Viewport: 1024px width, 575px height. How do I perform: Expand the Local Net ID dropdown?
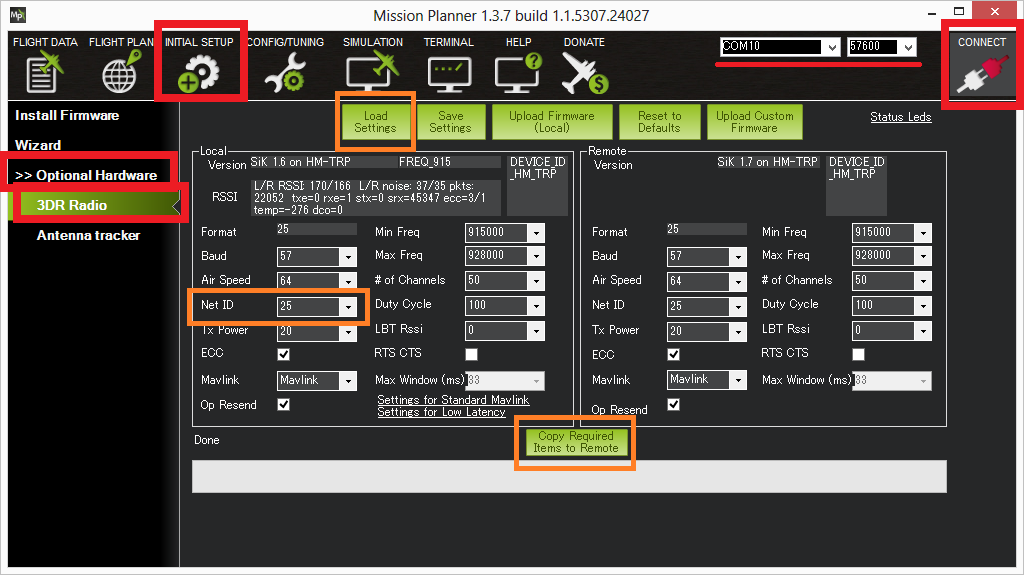click(x=348, y=307)
